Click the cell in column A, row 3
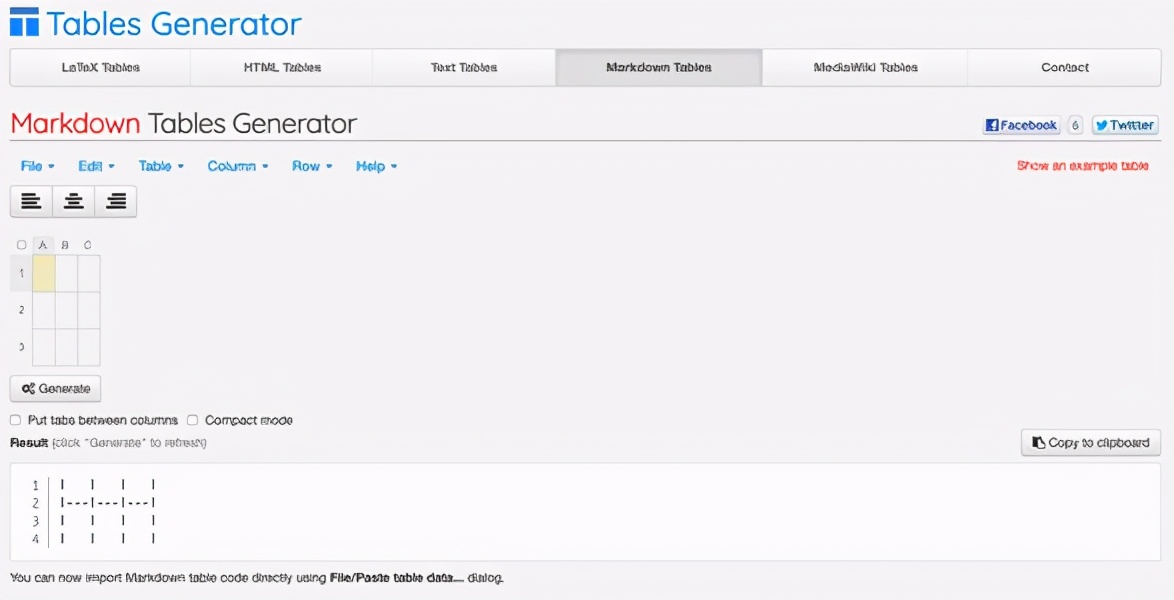This screenshot has width=1174, height=600. [x=43, y=347]
